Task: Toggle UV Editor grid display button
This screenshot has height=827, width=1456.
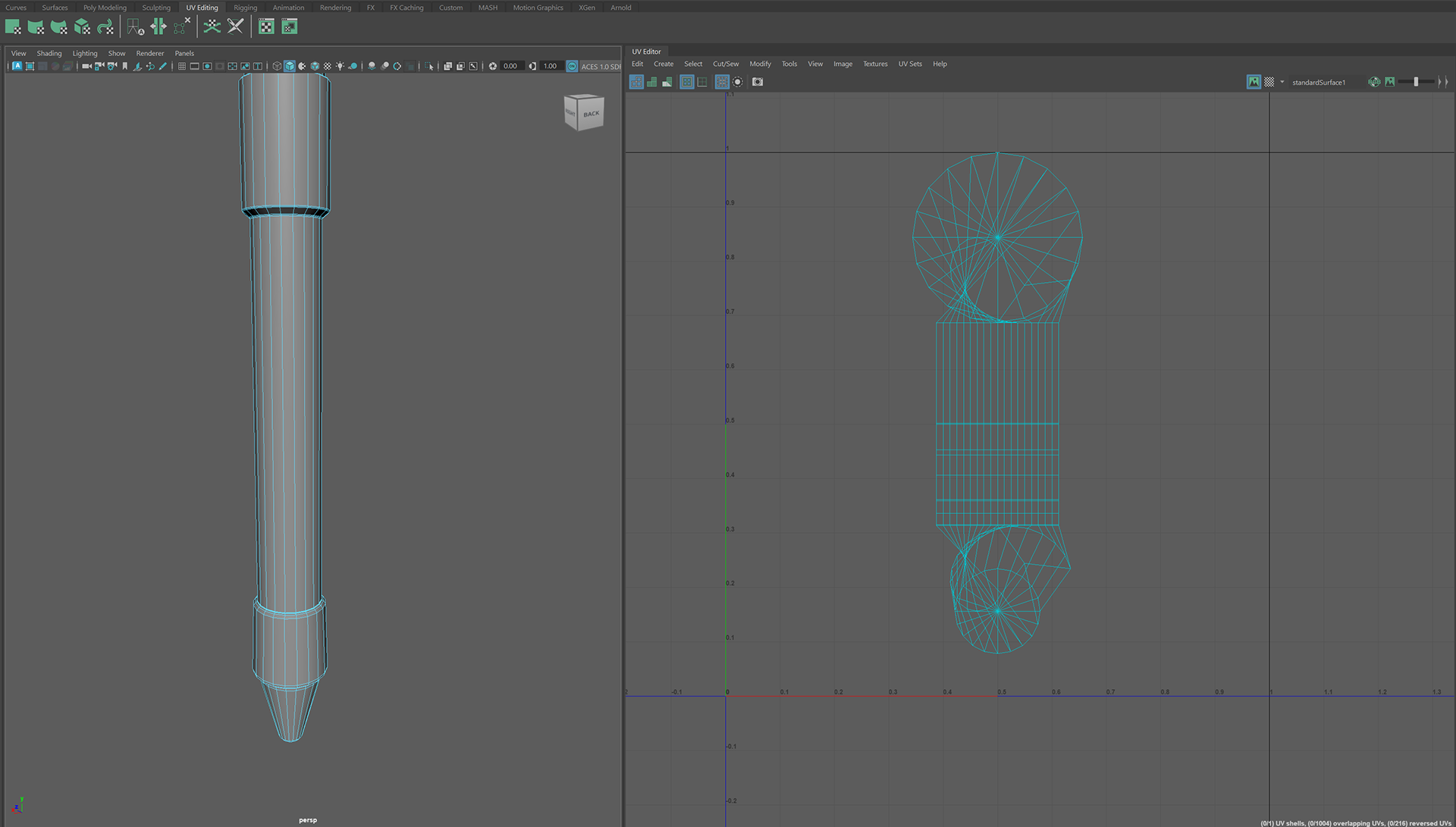Action: coord(722,82)
